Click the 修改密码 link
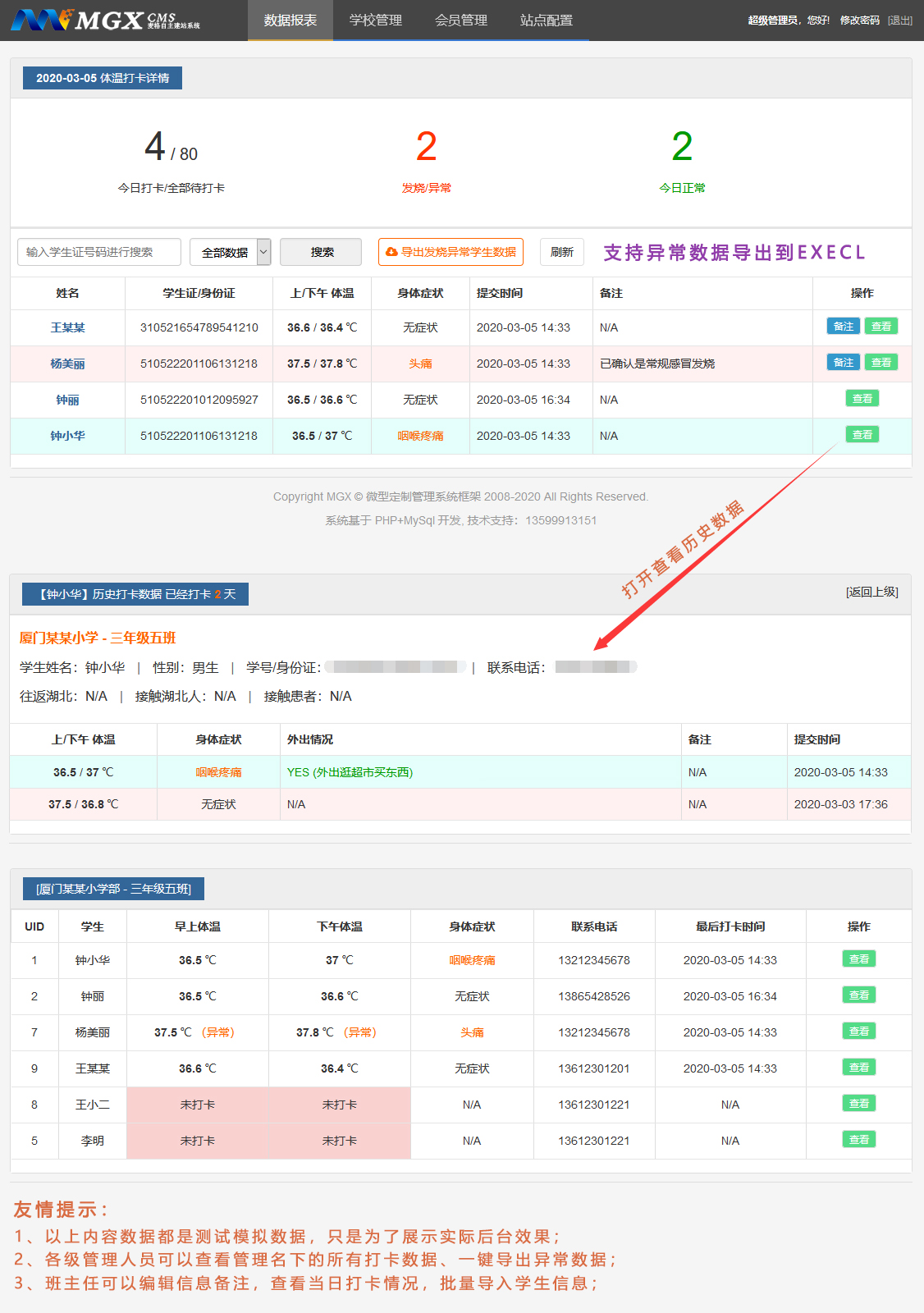The width and height of the screenshot is (924, 1313). click(859, 20)
